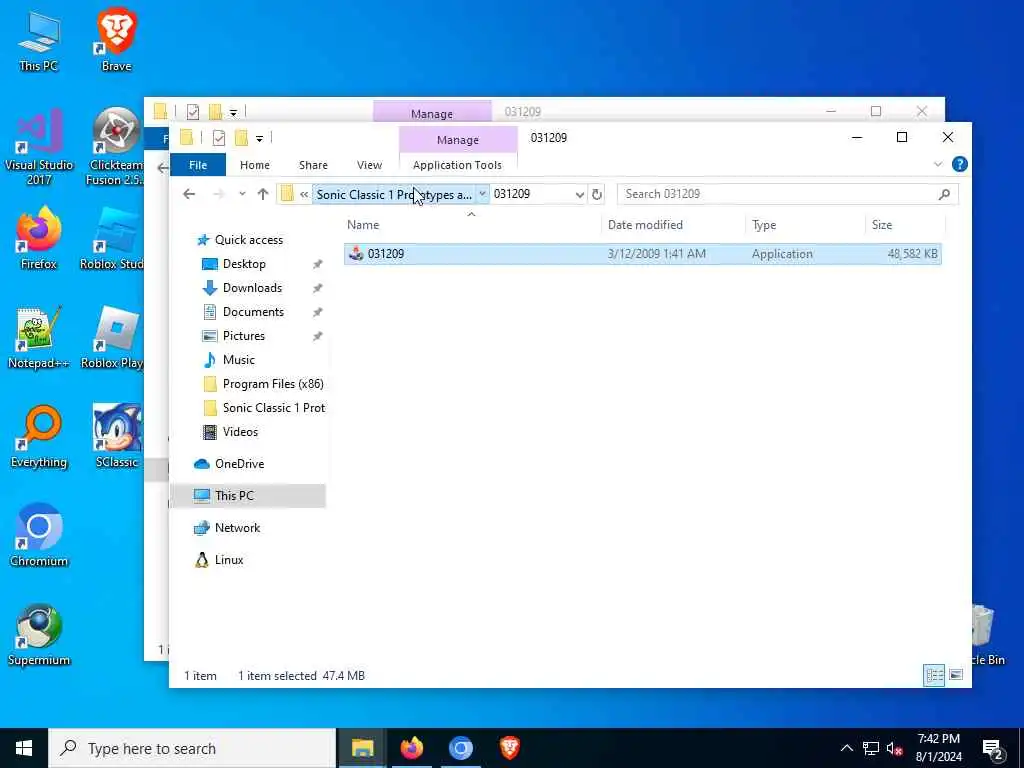1024x768 pixels.
Task: Select the Chromium desktop shortcut
Action: (39, 536)
